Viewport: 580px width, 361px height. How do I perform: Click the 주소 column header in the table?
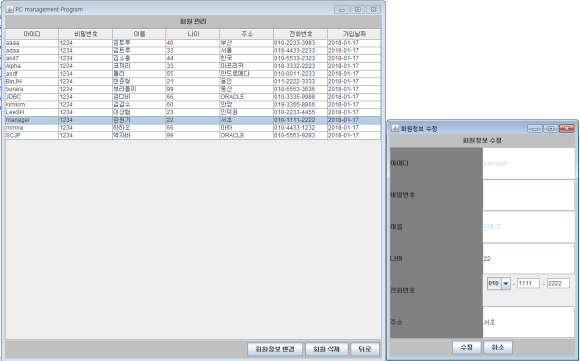click(246, 34)
